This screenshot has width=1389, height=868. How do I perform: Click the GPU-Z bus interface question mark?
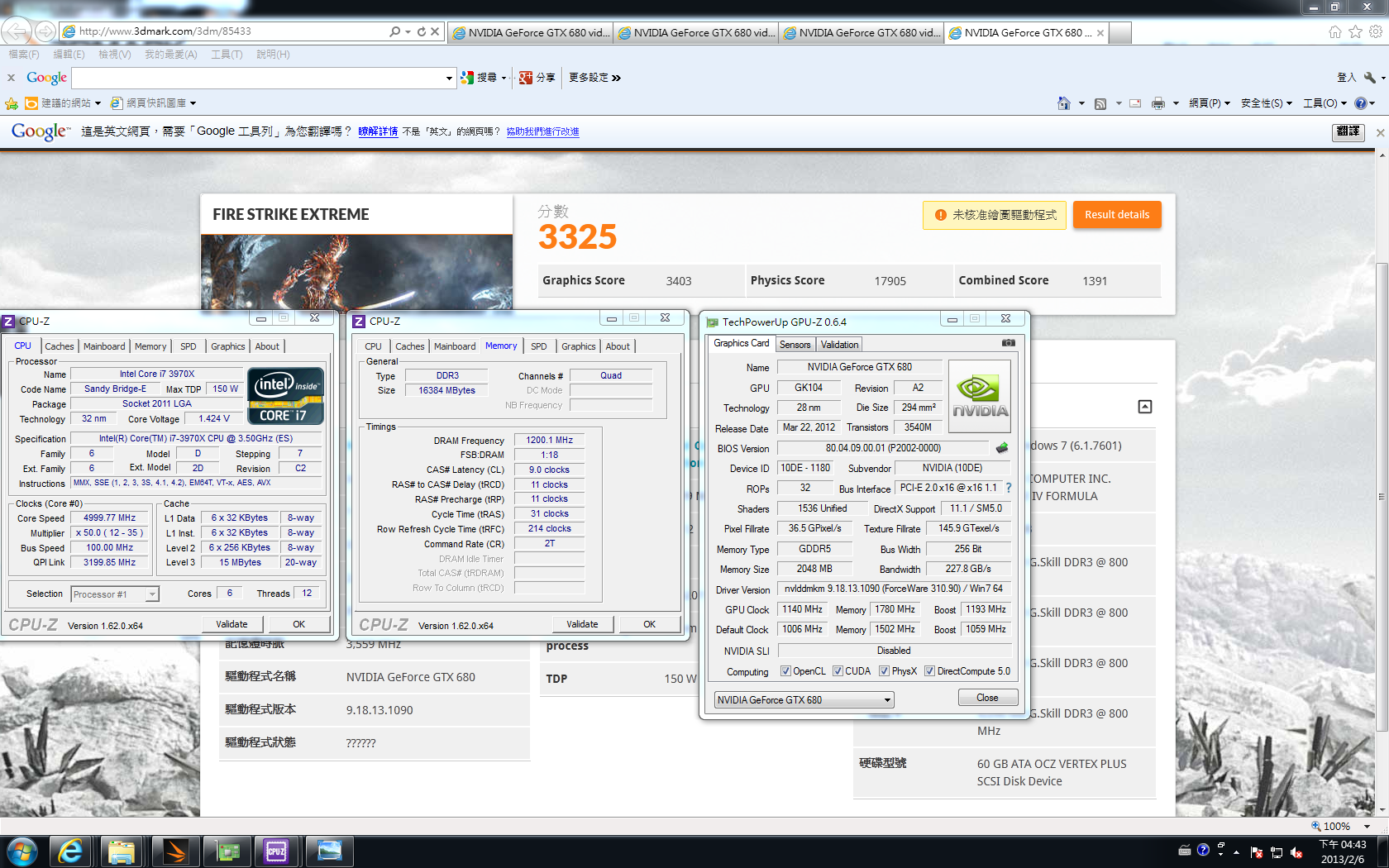[x=1009, y=488]
